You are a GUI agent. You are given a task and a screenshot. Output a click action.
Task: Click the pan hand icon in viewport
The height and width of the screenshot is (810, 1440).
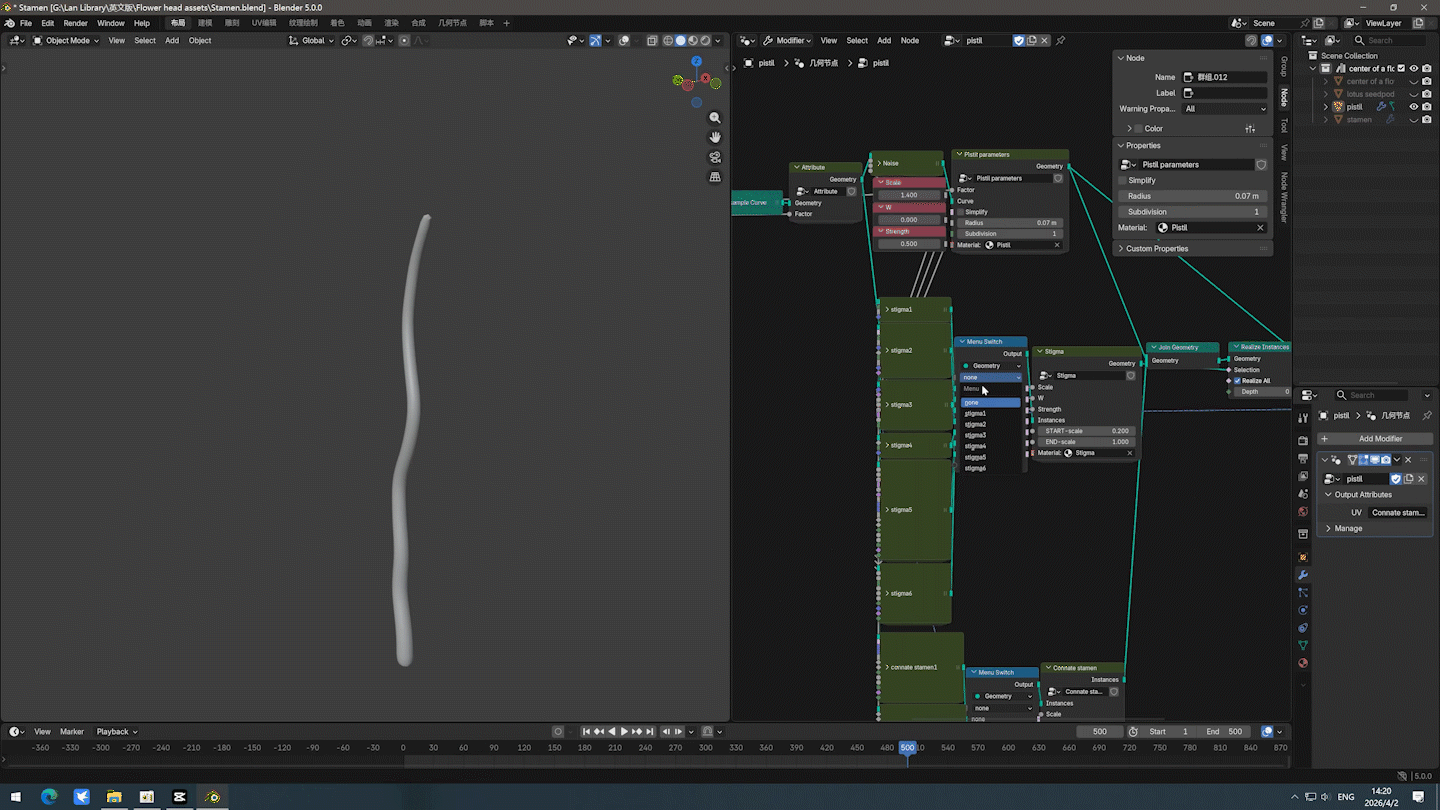pyautogui.click(x=715, y=137)
